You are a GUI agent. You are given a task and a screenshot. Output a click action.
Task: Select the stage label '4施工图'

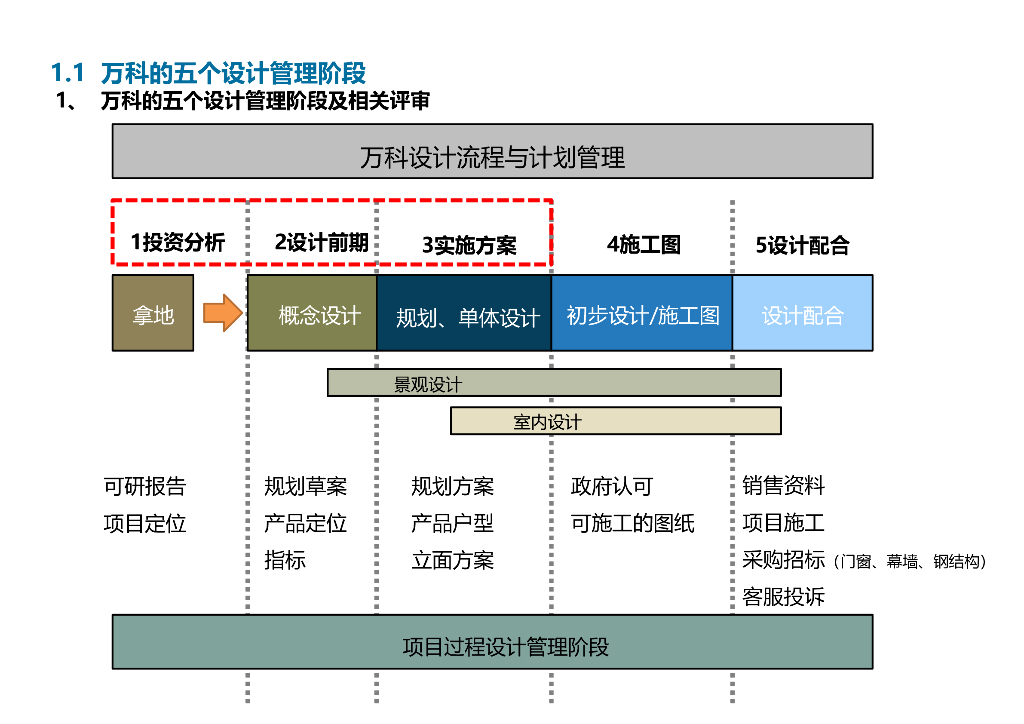coord(643,244)
